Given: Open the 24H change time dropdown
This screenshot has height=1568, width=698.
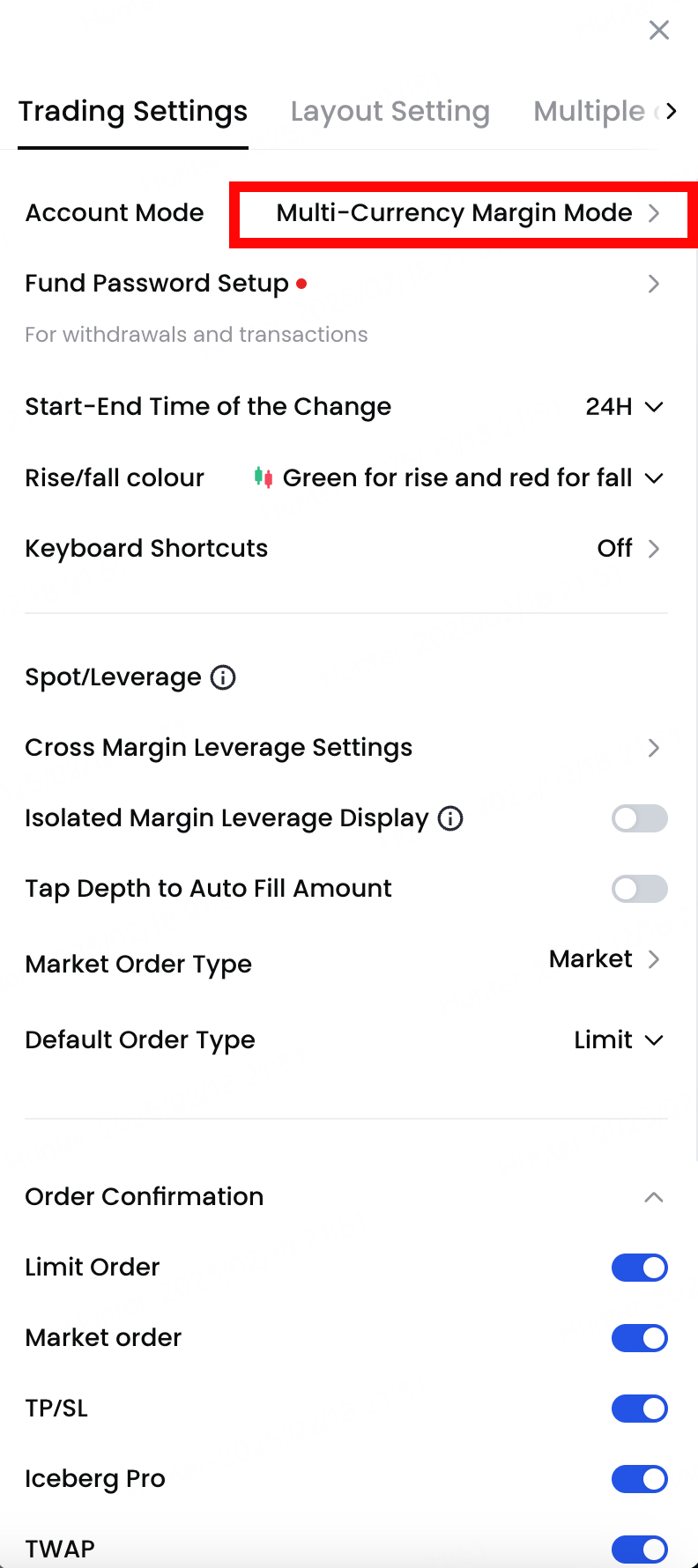Looking at the screenshot, I should [624, 407].
